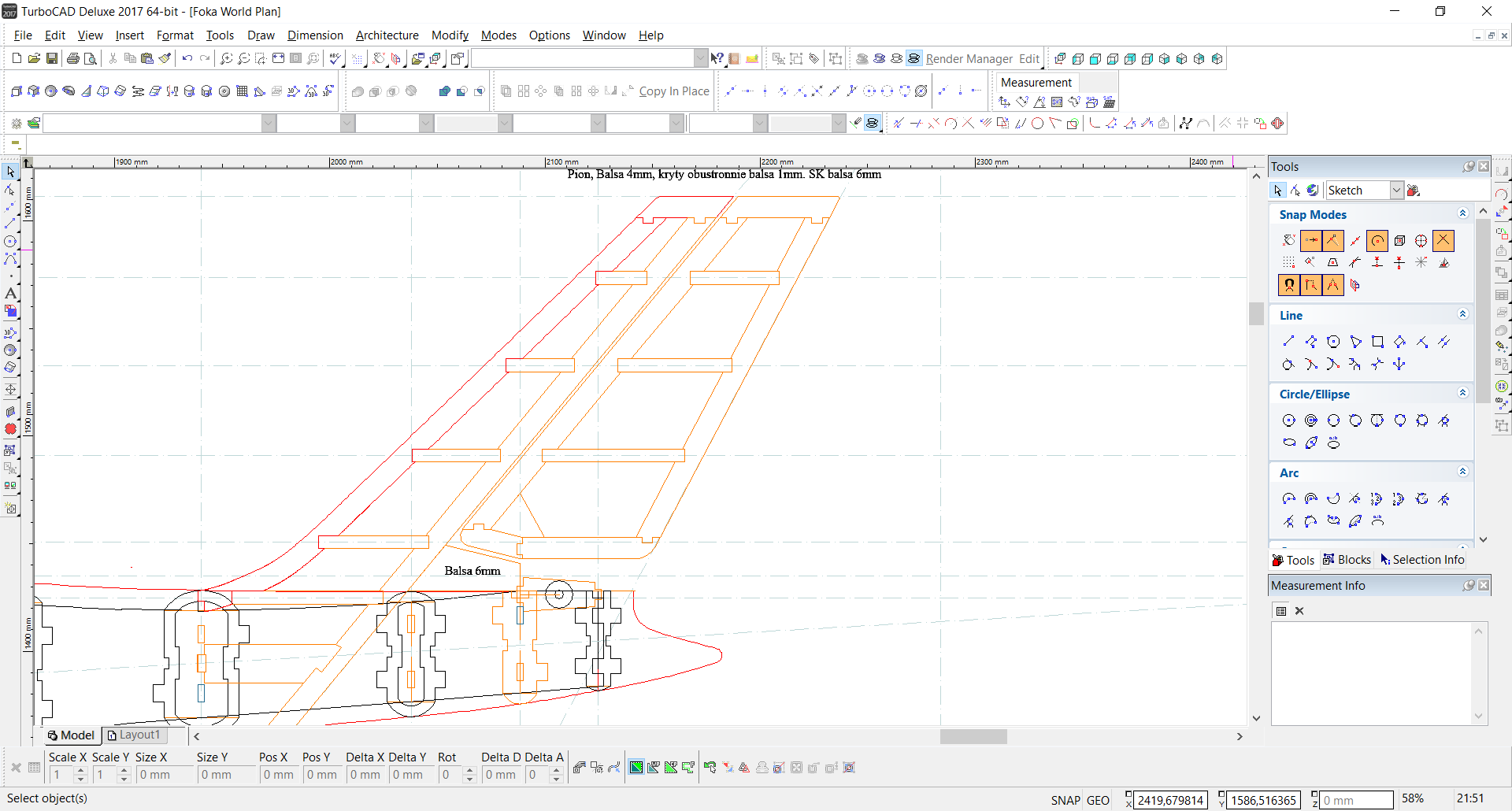Collapse the Snap Modes section

tap(1462, 214)
